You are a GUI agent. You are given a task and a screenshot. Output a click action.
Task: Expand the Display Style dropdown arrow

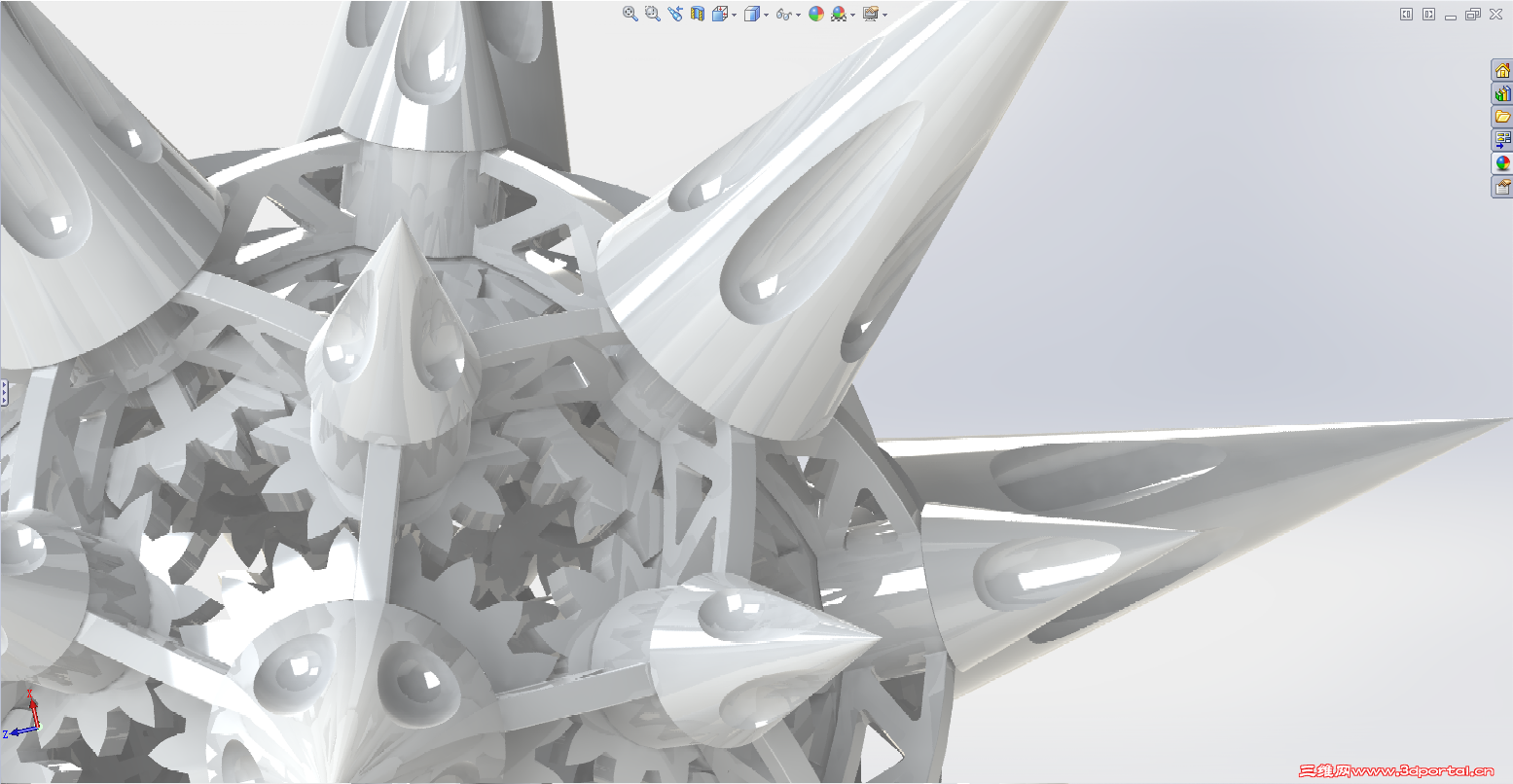click(x=766, y=15)
